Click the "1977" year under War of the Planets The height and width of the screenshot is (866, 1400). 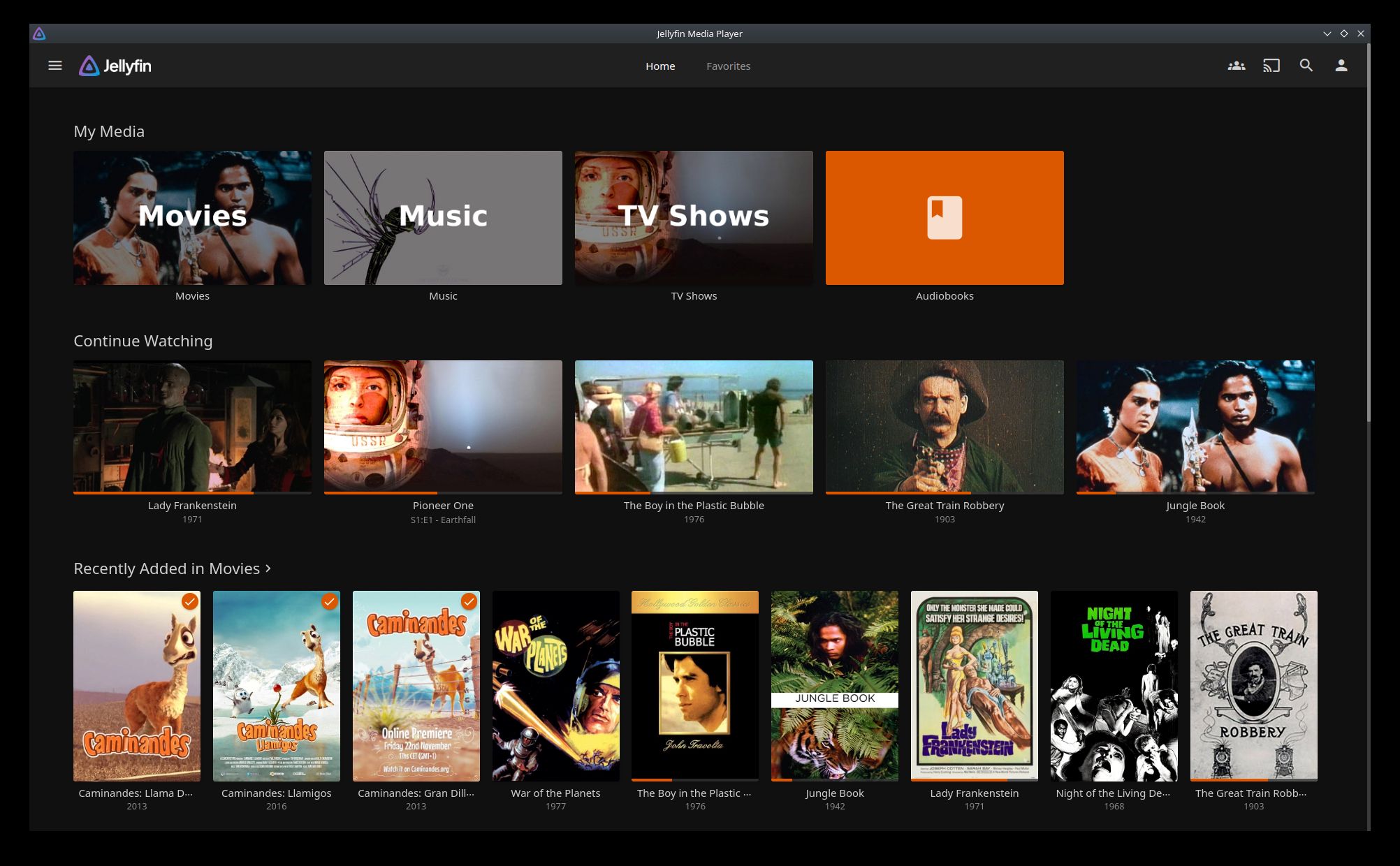[x=556, y=807]
